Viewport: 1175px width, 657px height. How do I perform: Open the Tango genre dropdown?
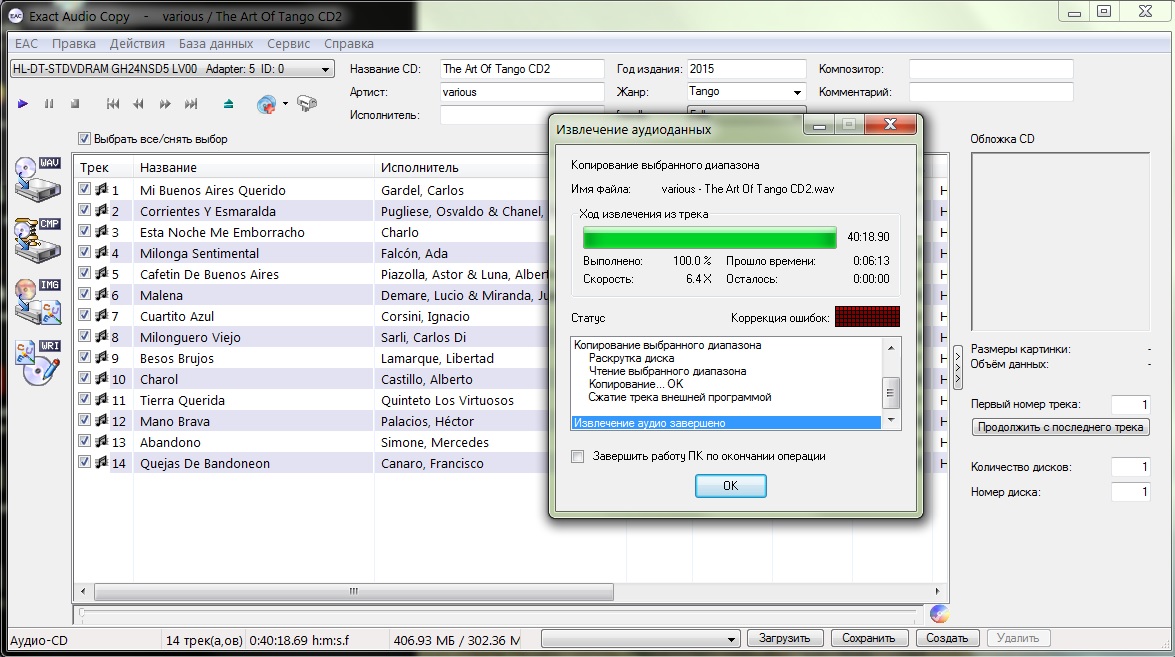(x=797, y=92)
